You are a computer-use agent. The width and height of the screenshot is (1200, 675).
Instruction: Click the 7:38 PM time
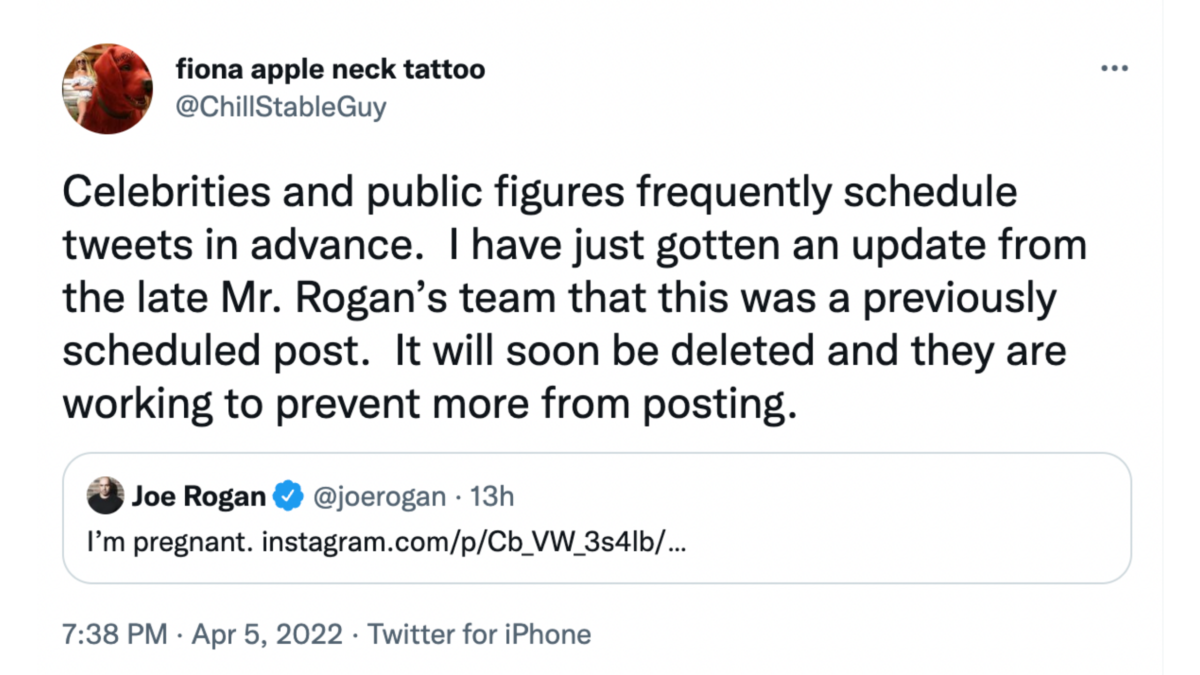click(x=115, y=634)
